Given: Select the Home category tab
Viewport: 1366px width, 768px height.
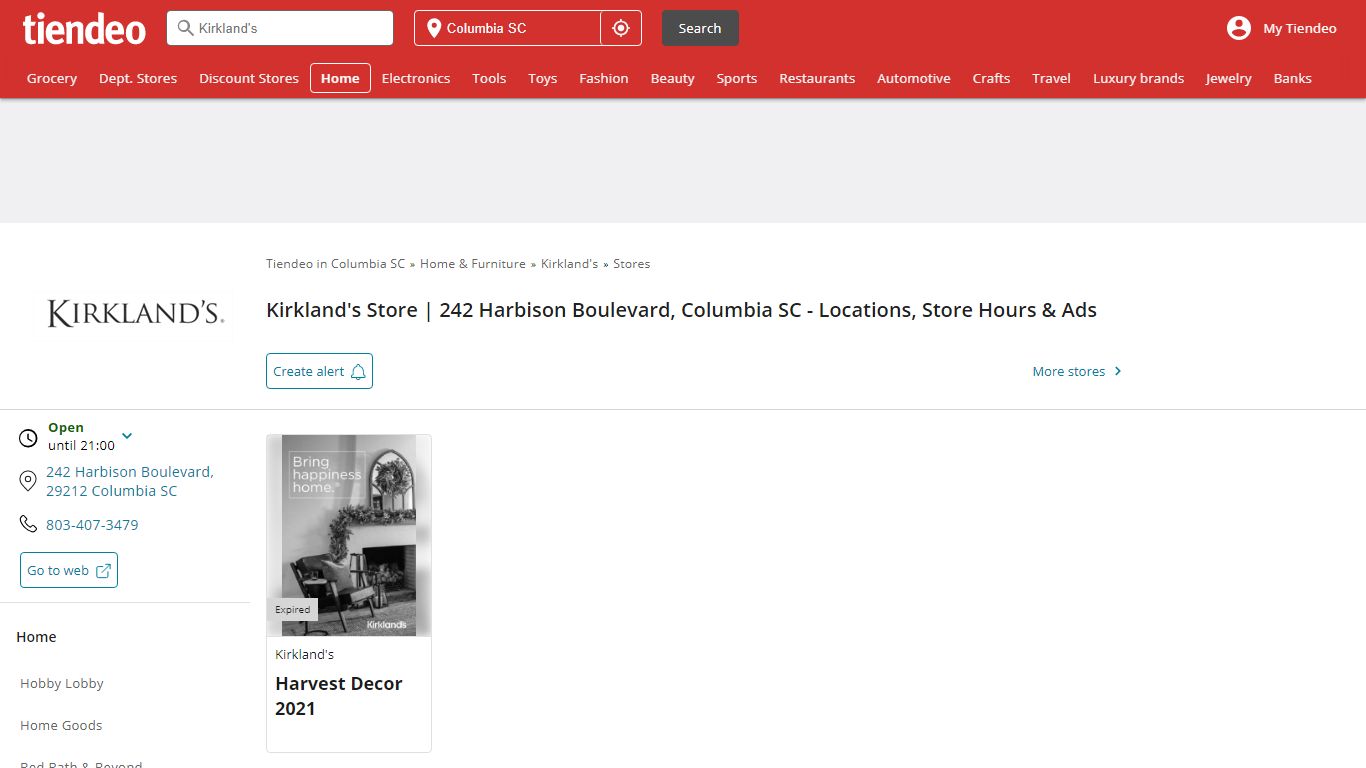Looking at the screenshot, I should (x=340, y=78).
